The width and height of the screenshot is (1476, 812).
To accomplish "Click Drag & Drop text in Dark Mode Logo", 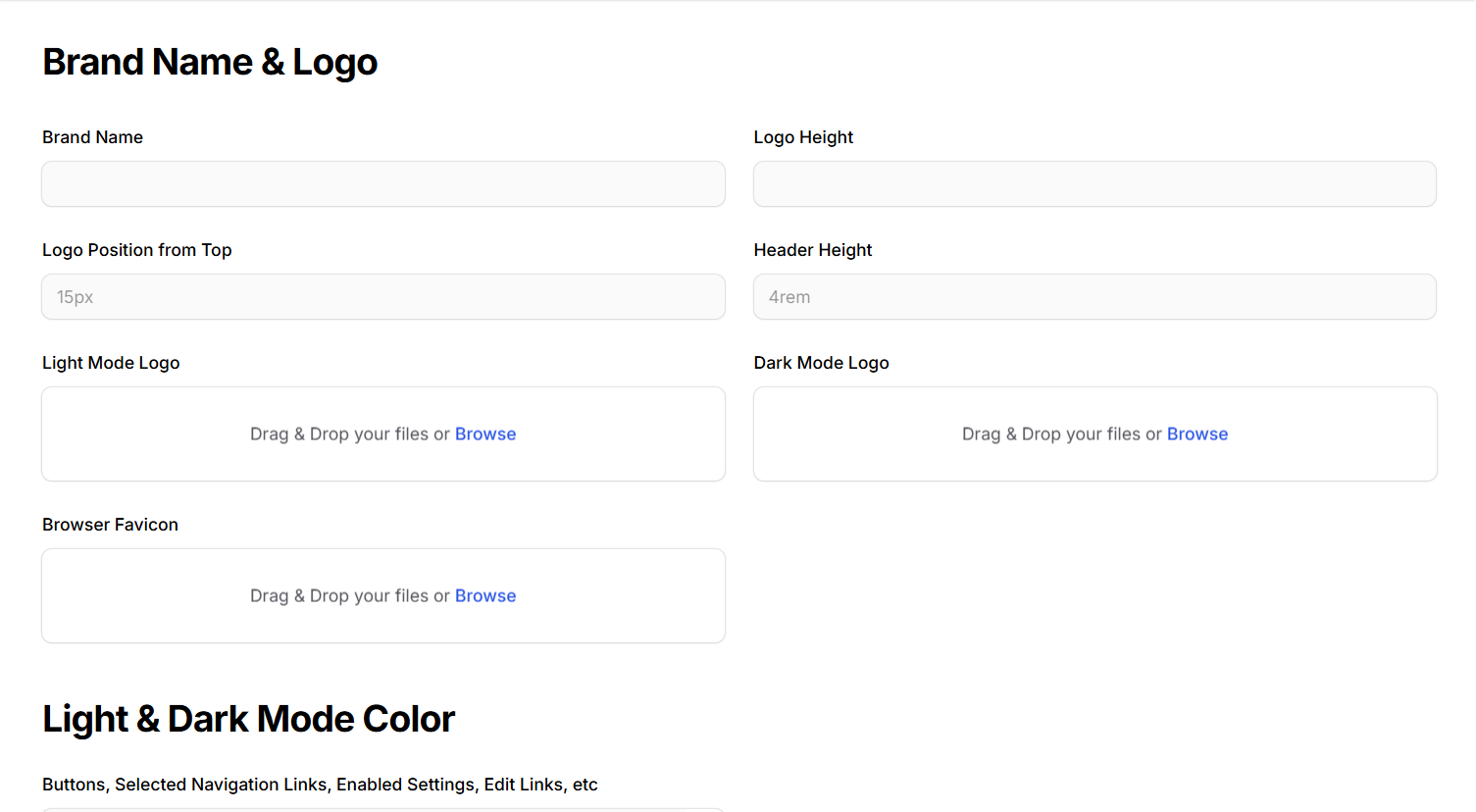I will 1060,434.
